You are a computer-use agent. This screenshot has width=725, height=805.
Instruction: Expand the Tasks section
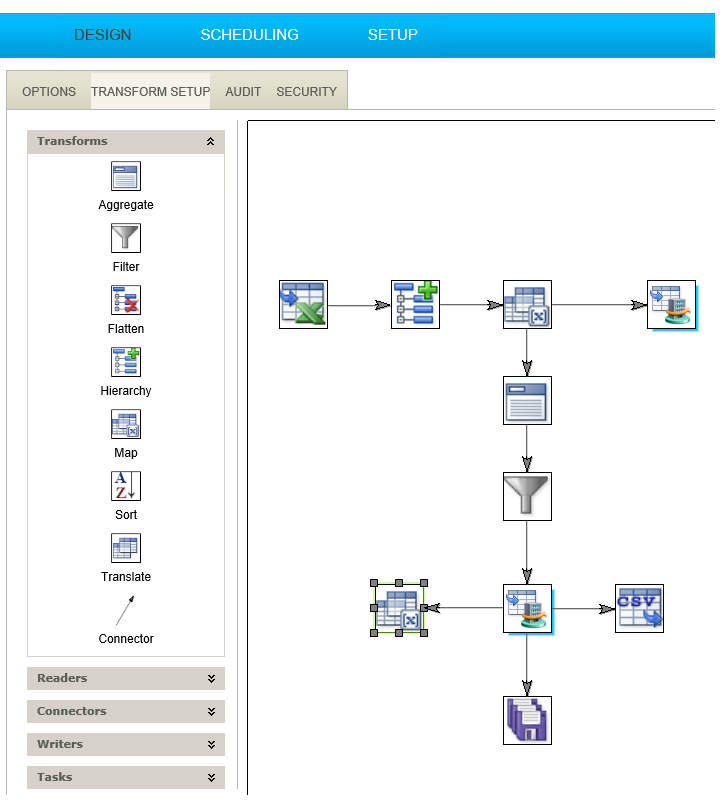tap(210, 778)
